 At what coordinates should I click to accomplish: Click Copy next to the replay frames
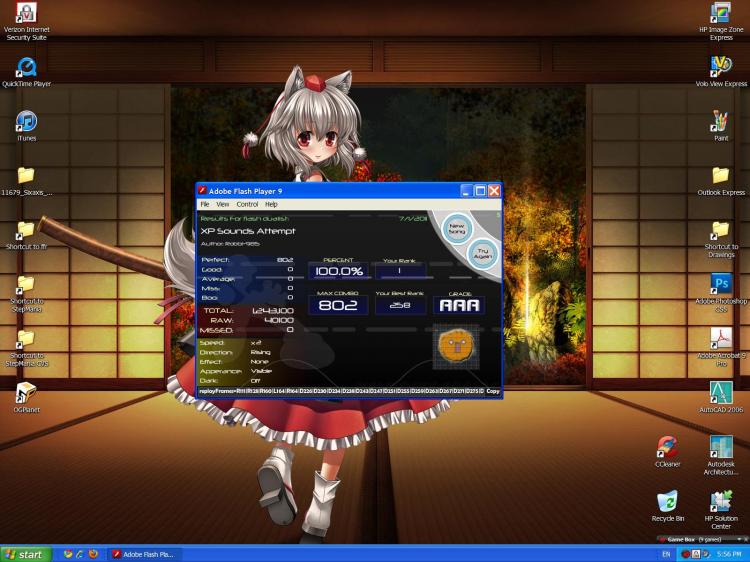coord(493,391)
